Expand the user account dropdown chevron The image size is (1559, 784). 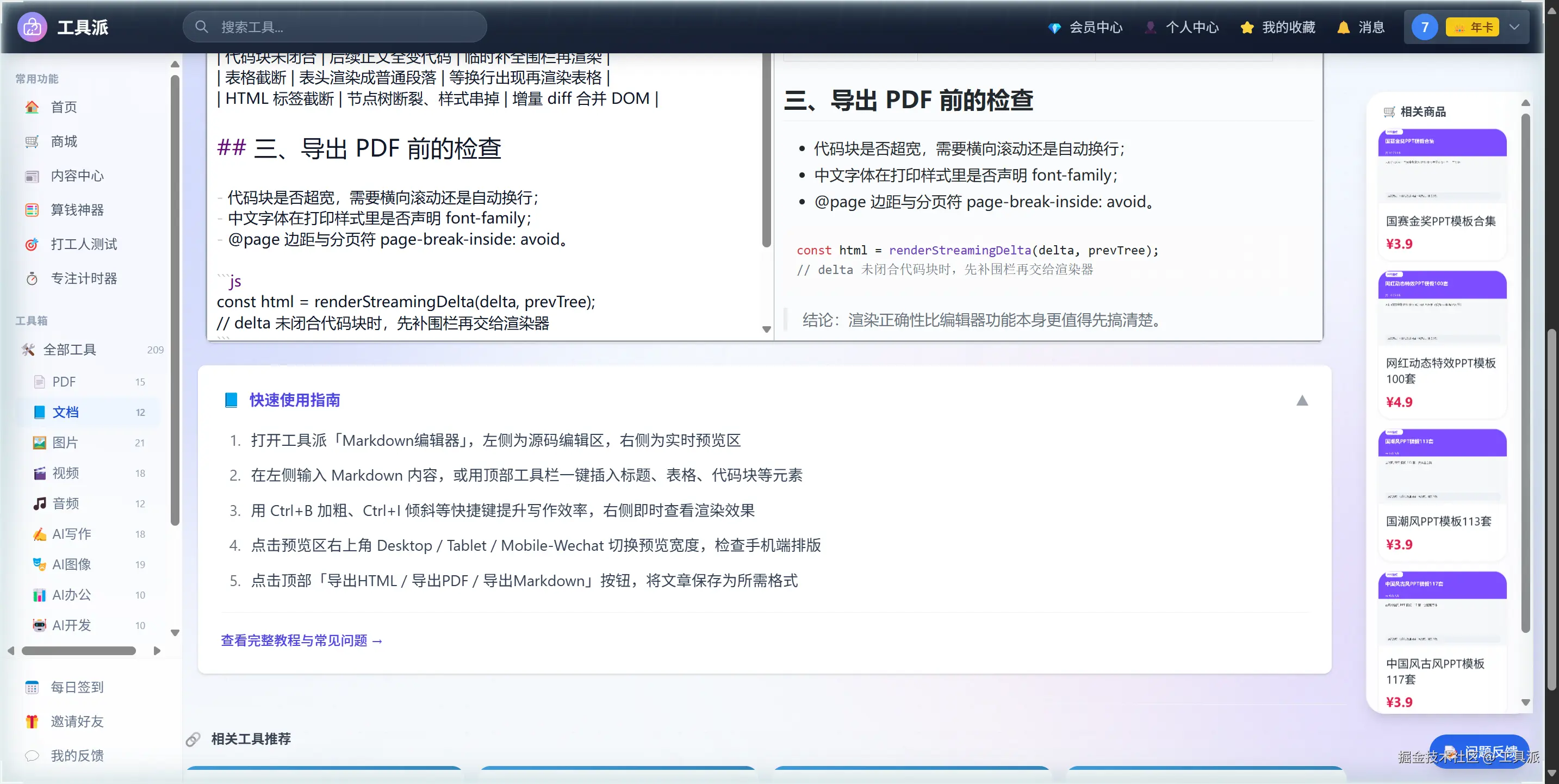click(x=1514, y=27)
